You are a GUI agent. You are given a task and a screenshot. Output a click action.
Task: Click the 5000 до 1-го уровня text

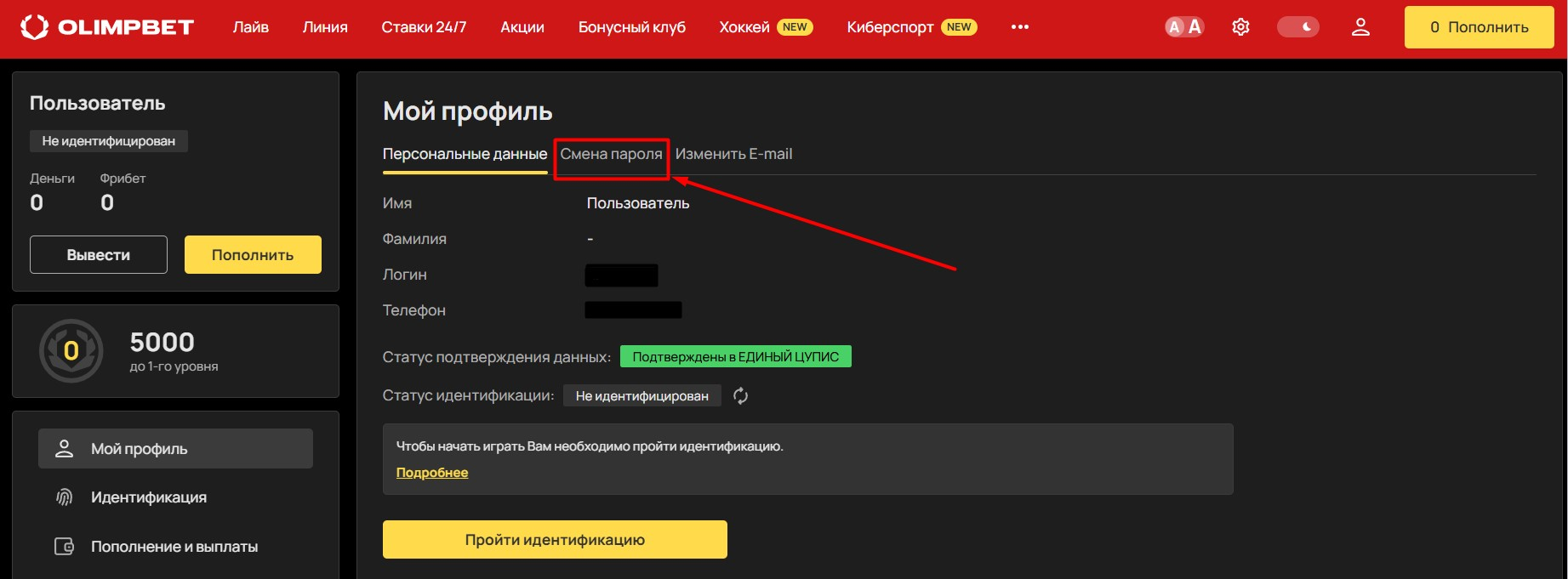(x=174, y=351)
